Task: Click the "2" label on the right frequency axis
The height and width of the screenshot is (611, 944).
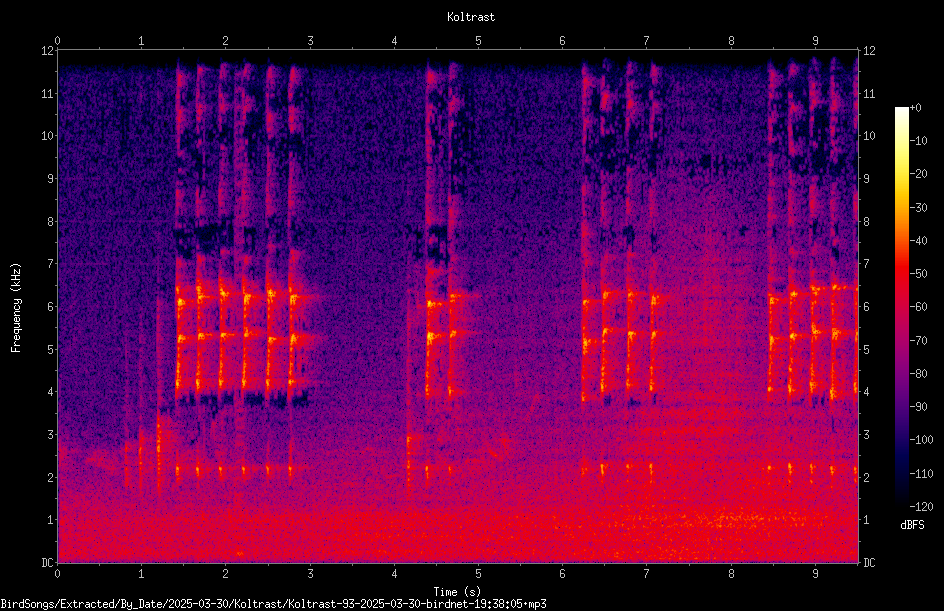Action: (866, 477)
